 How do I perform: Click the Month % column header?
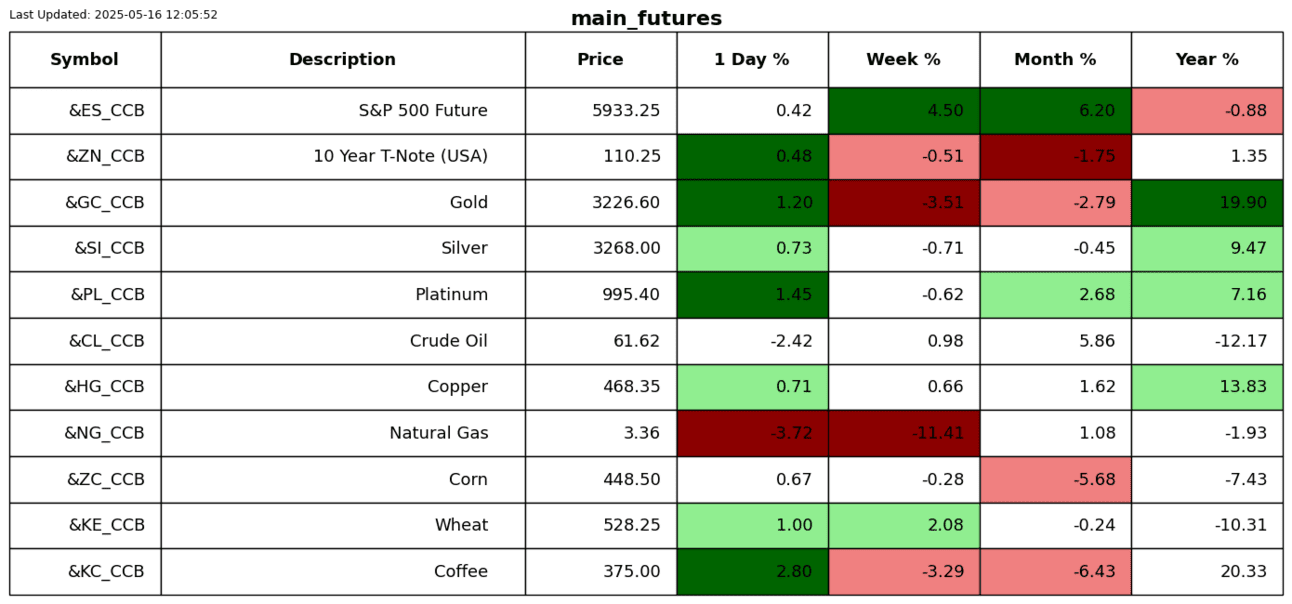(1055, 60)
